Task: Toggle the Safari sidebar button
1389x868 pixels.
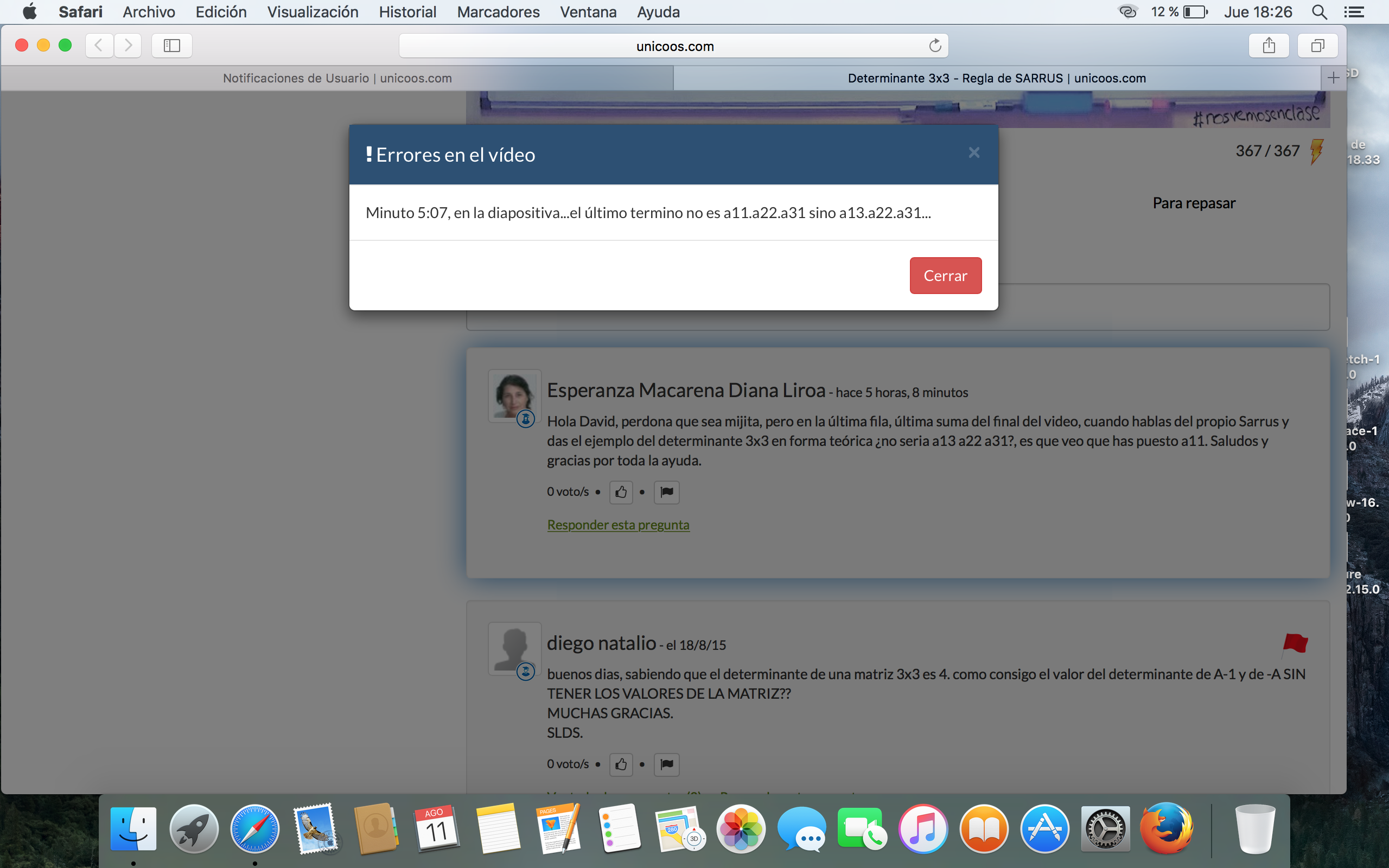Action: coord(171,46)
